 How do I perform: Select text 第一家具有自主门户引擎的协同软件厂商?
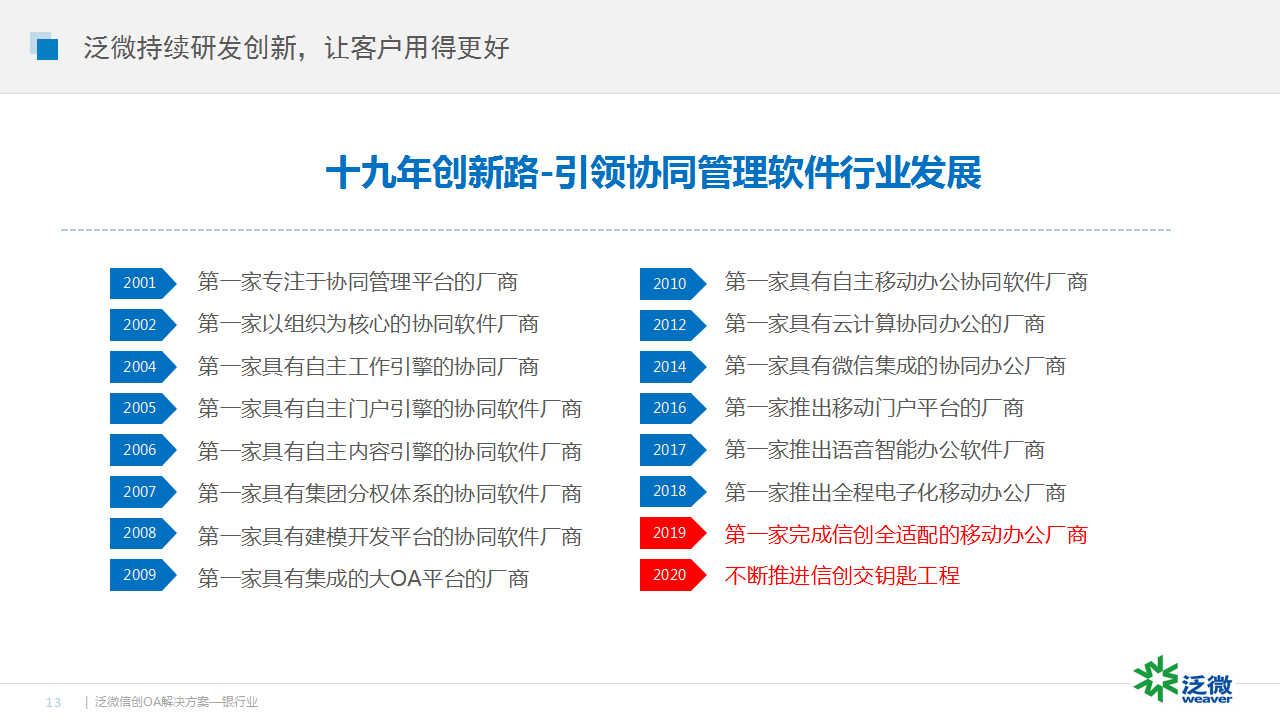click(x=390, y=409)
